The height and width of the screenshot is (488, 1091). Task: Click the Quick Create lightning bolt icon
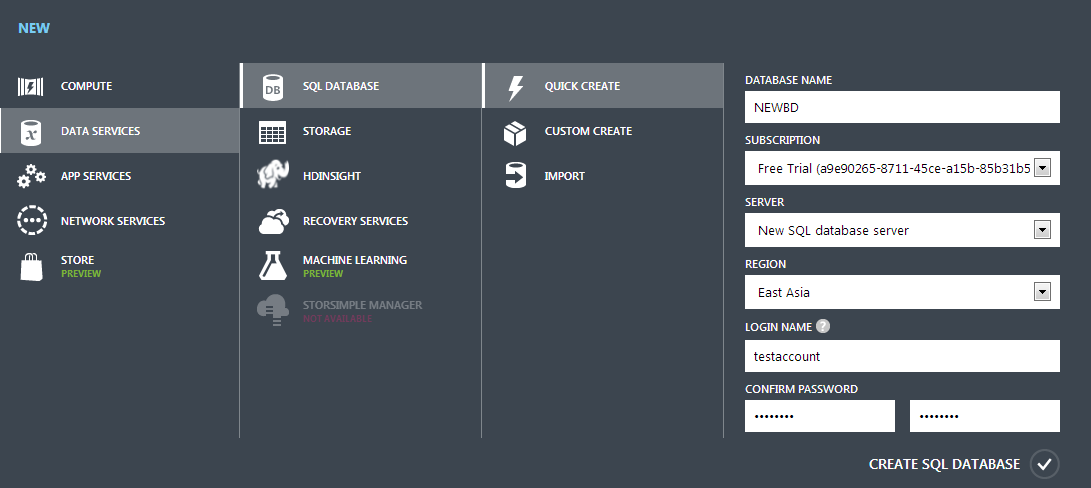pos(516,87)
